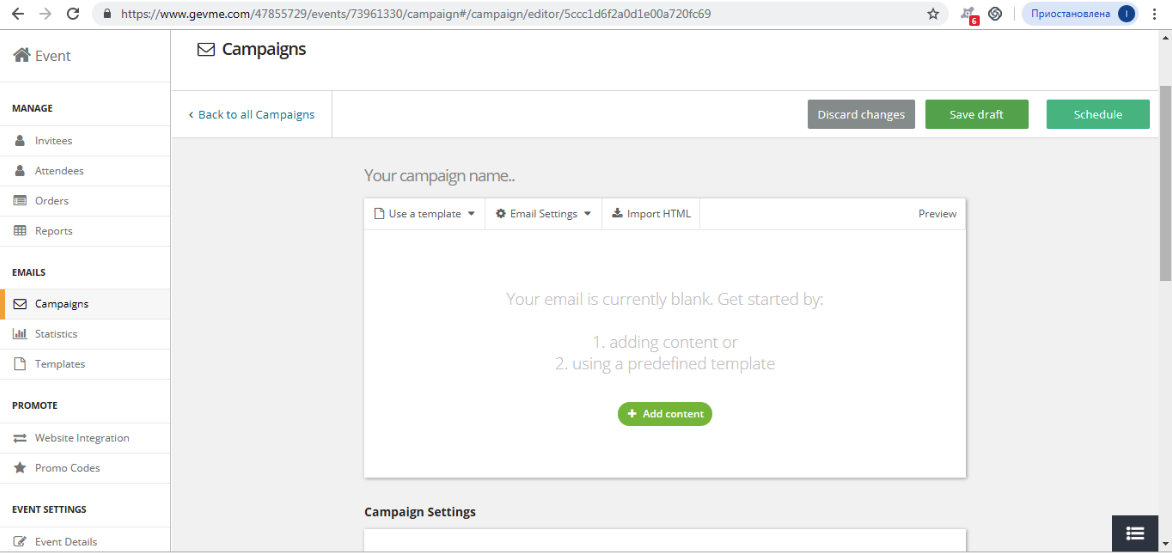Click the Event home icon

(x=21, y=56)
